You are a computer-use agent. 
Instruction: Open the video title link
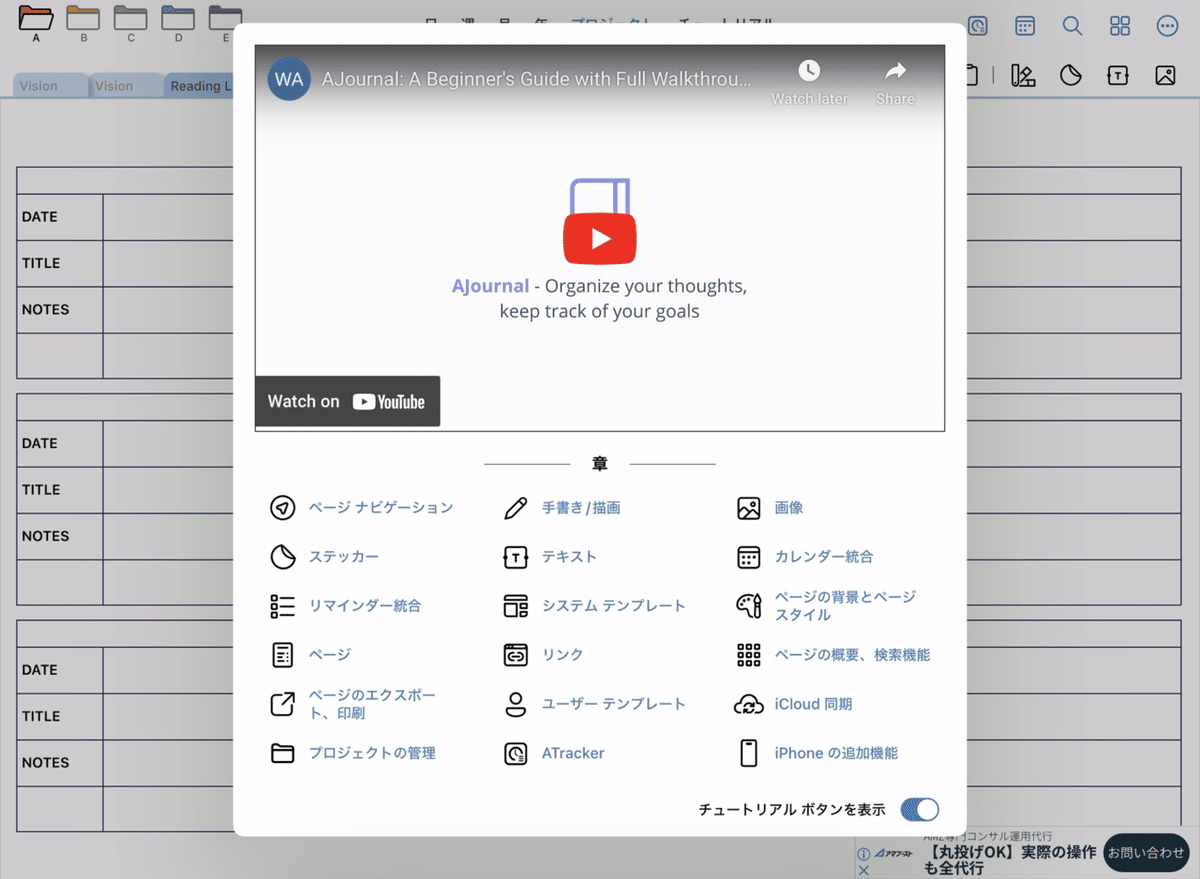[536, 79]
